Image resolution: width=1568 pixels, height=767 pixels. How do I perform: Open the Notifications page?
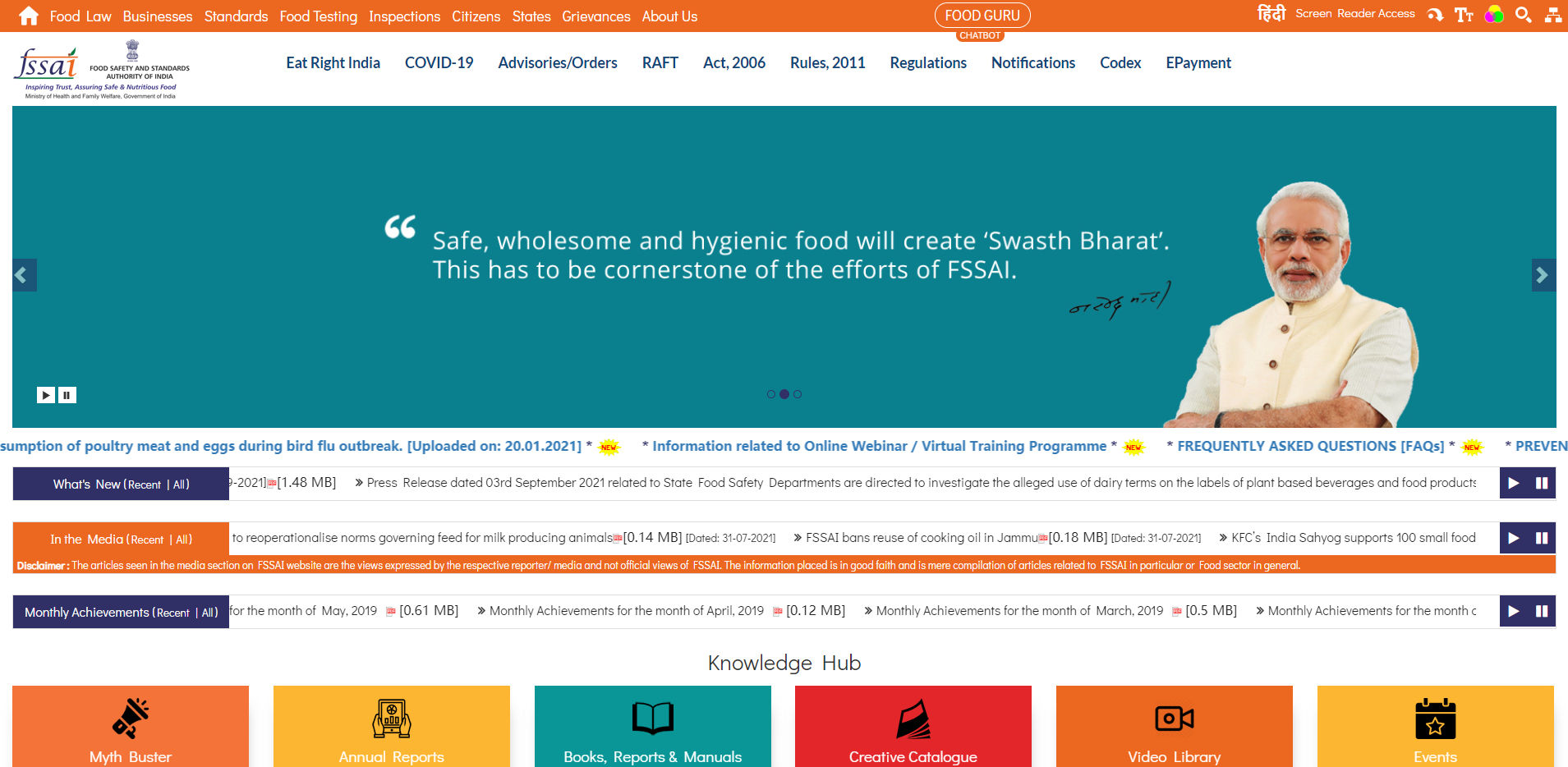(1033, 63)
